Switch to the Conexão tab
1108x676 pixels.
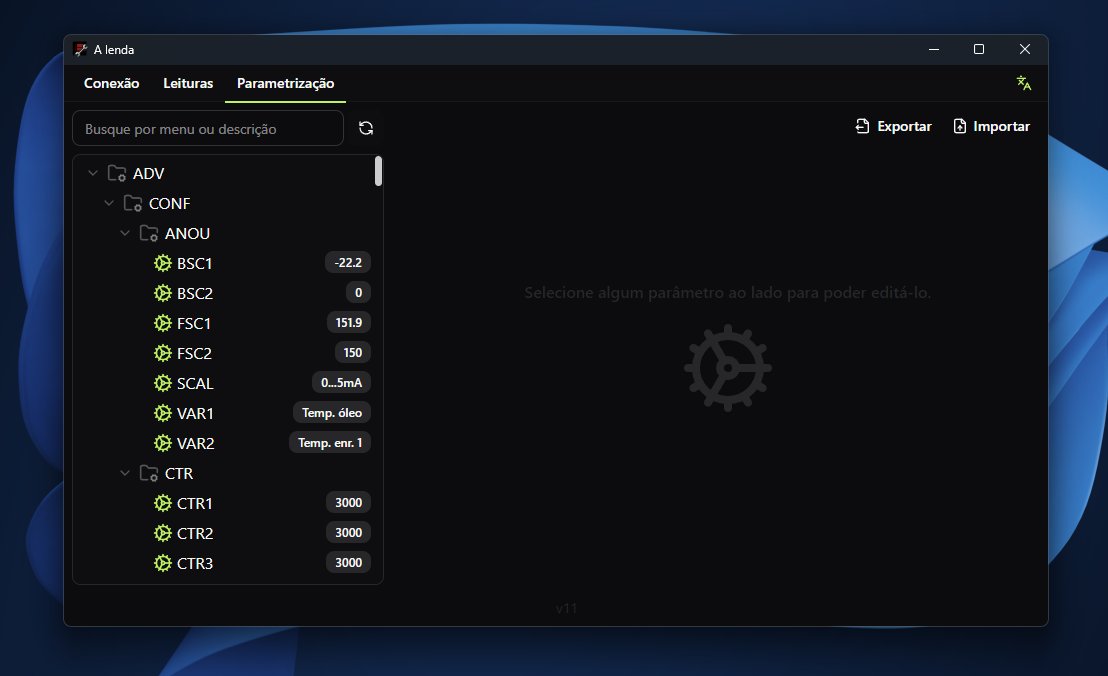click(112, 83)
